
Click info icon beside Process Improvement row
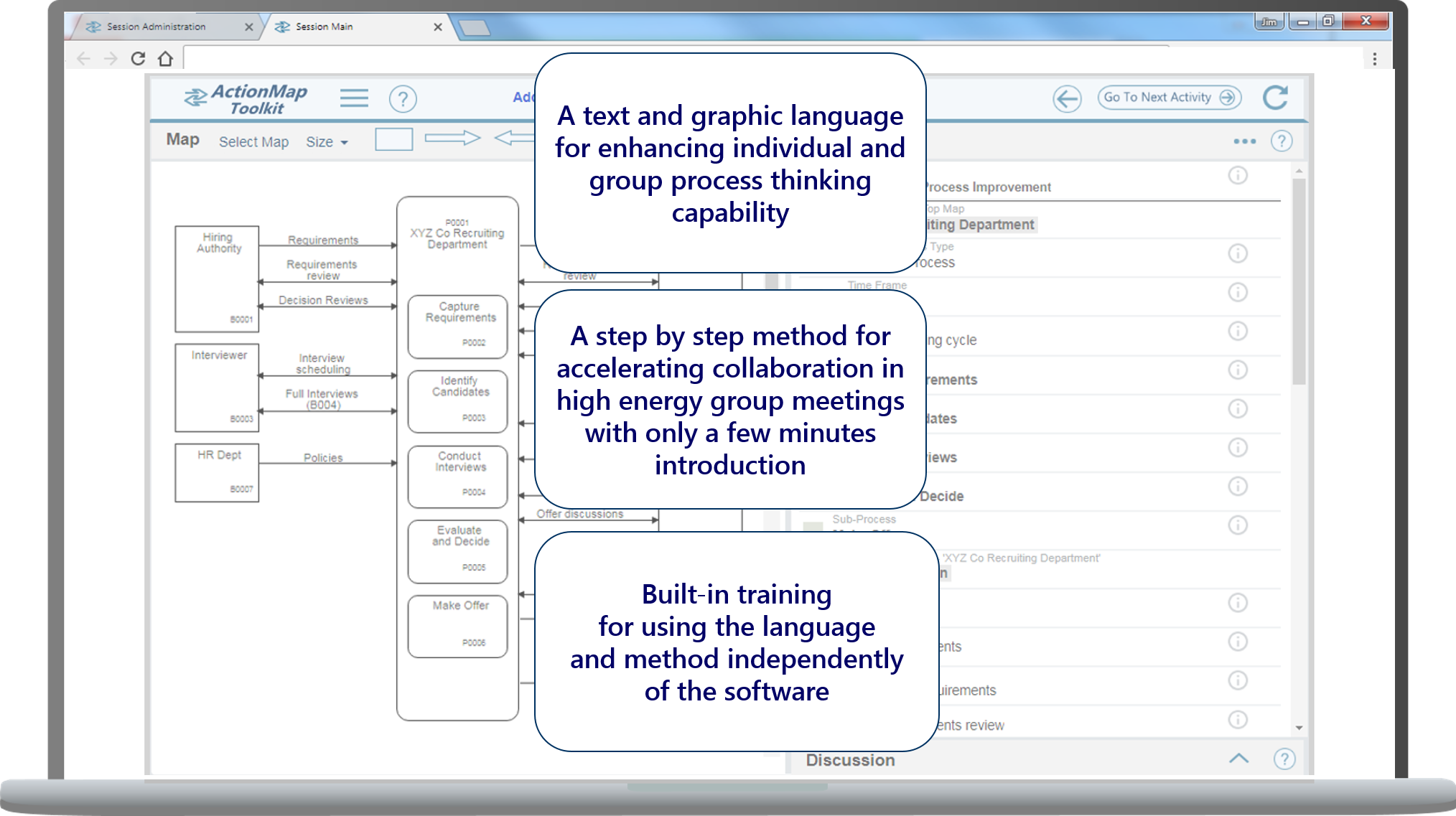click(1237, 176)
